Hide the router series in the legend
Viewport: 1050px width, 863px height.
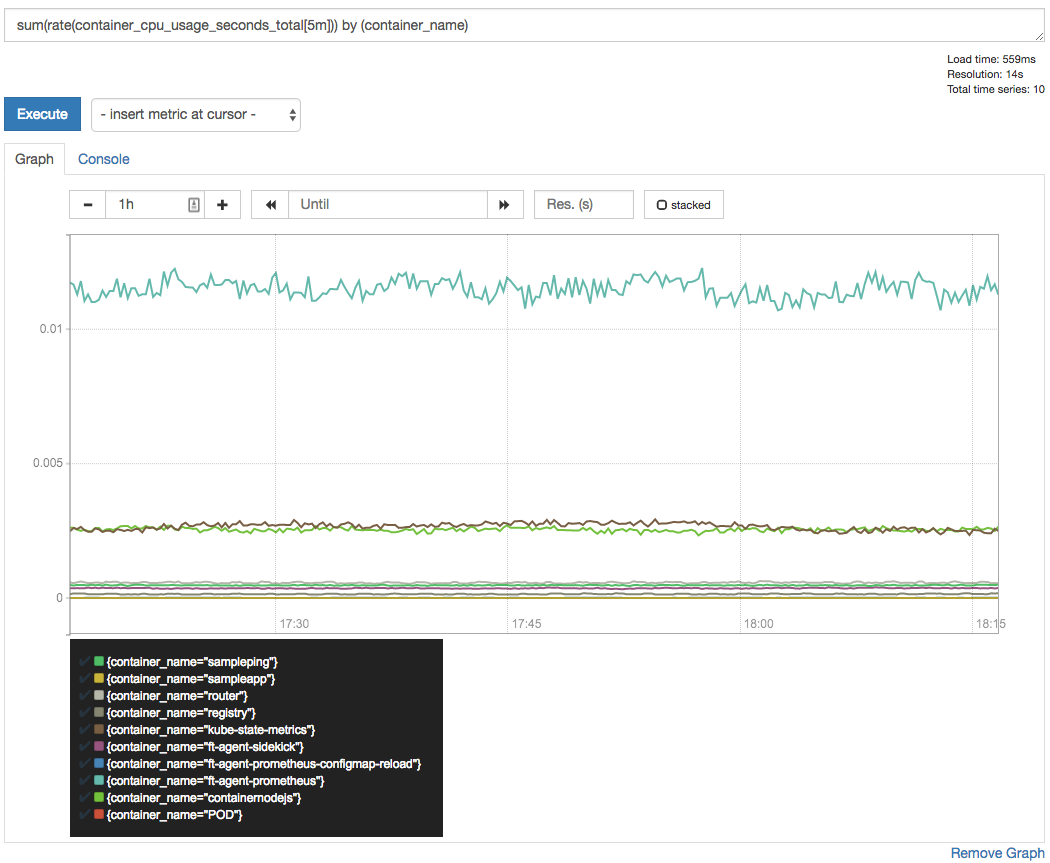[84, 695]
